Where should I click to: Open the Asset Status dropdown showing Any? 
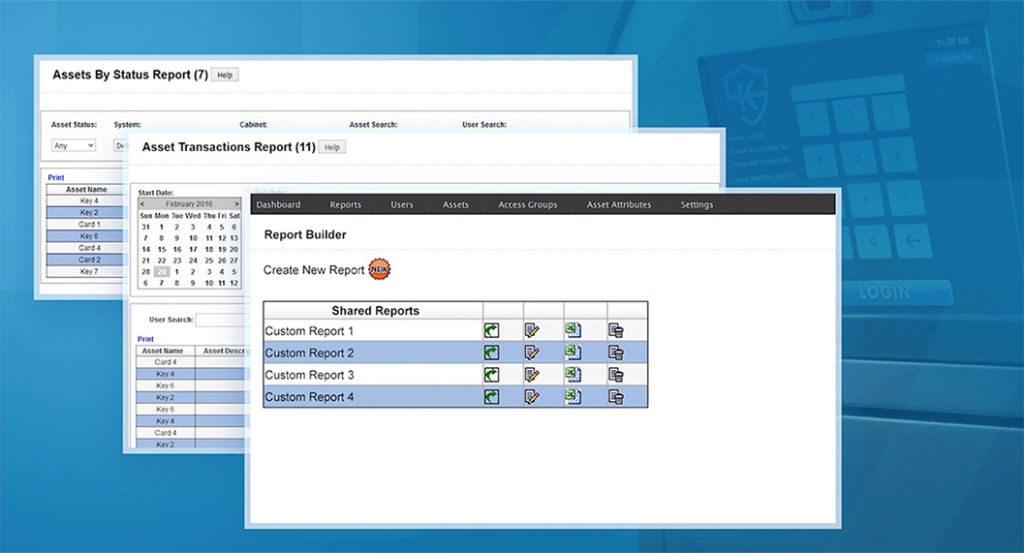[73, 145]
